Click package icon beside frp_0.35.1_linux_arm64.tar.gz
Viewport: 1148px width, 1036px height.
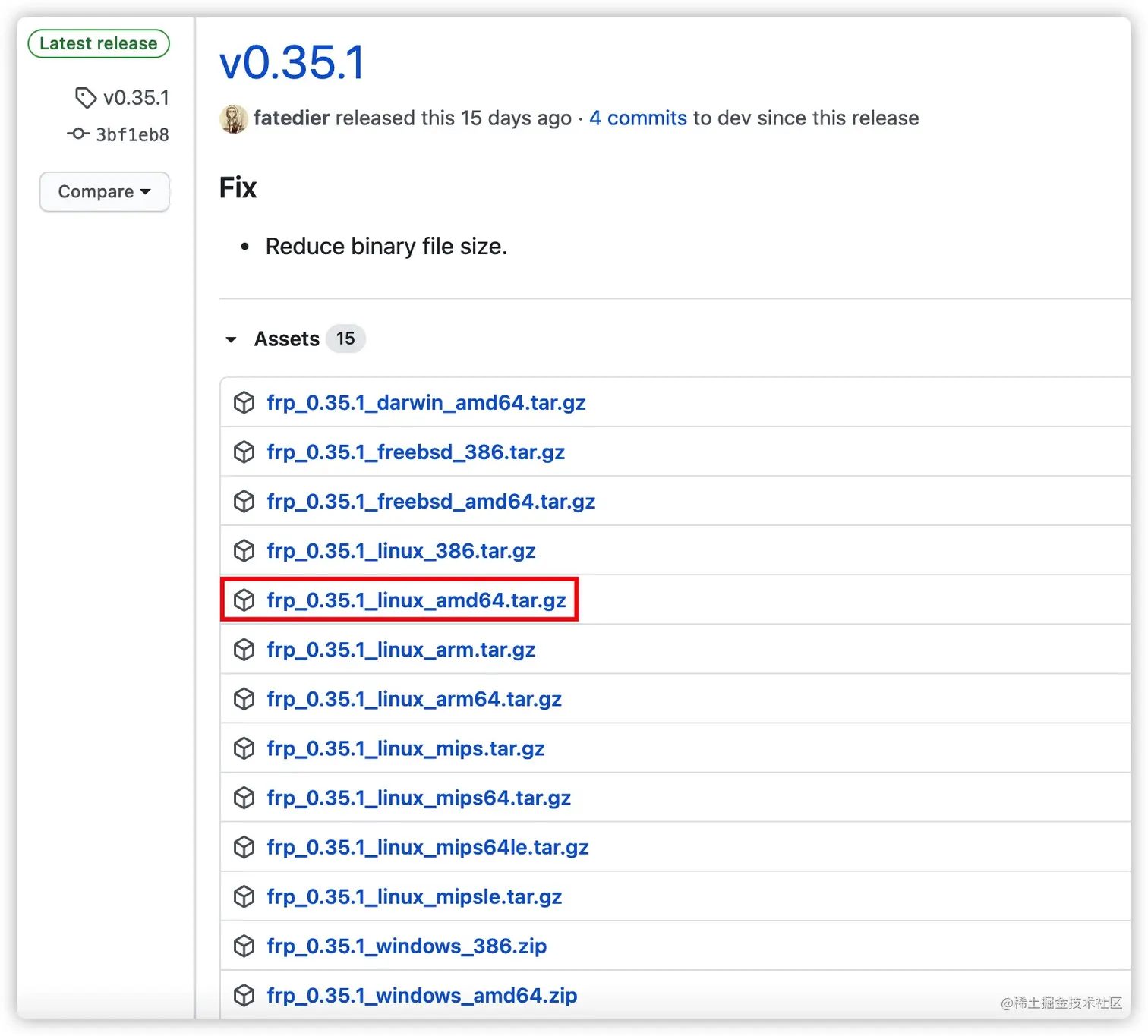(x=244, y=698)
